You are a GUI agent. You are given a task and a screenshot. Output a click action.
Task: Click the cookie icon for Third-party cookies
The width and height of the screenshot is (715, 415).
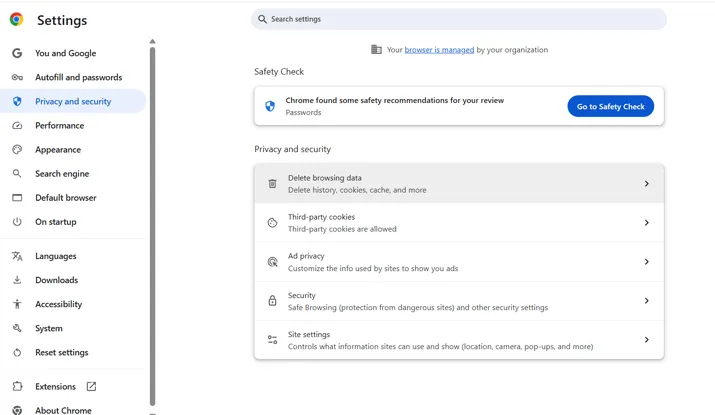[272, 223]
